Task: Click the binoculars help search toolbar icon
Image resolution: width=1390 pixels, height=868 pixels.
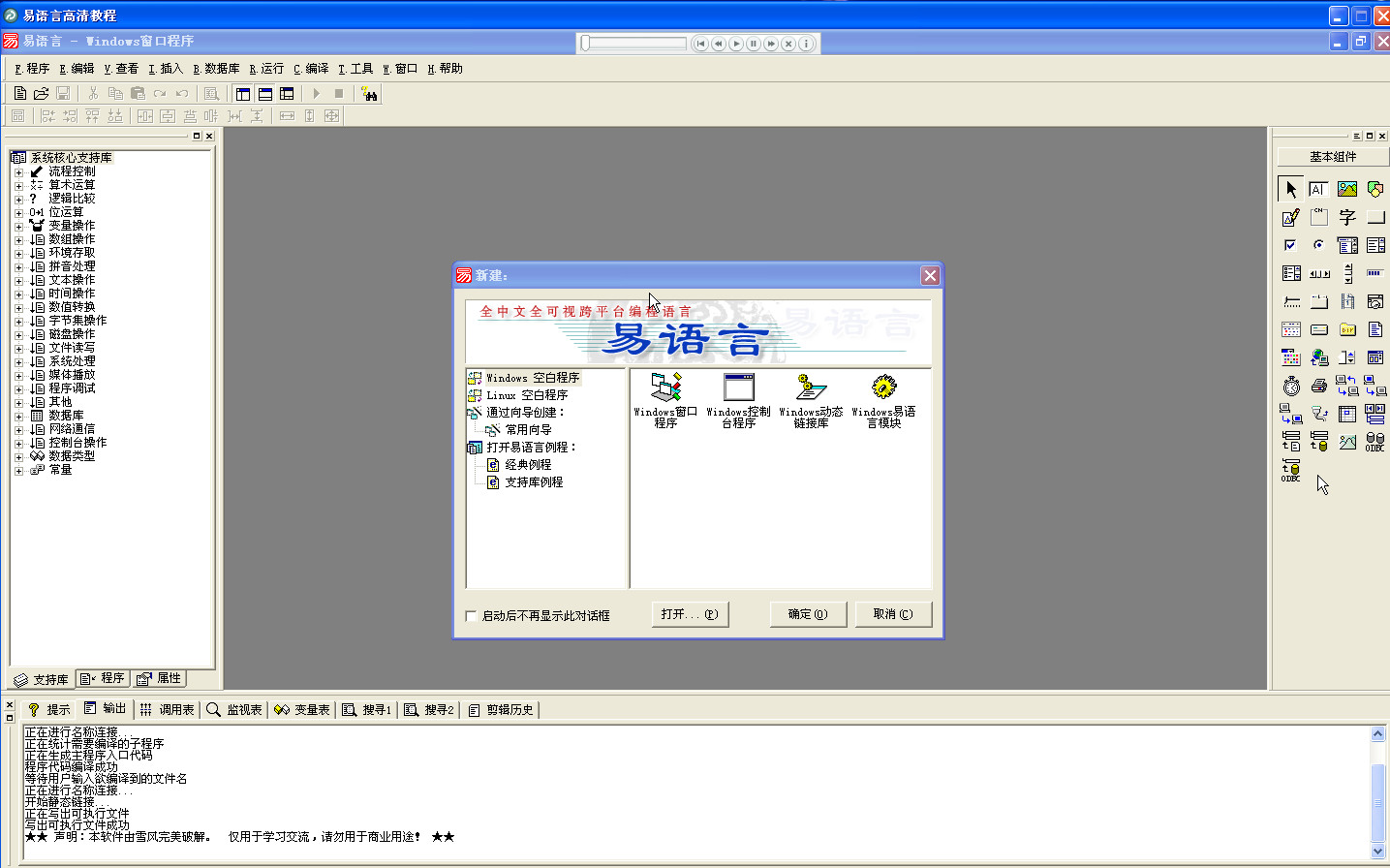Action: click(369, 94)
